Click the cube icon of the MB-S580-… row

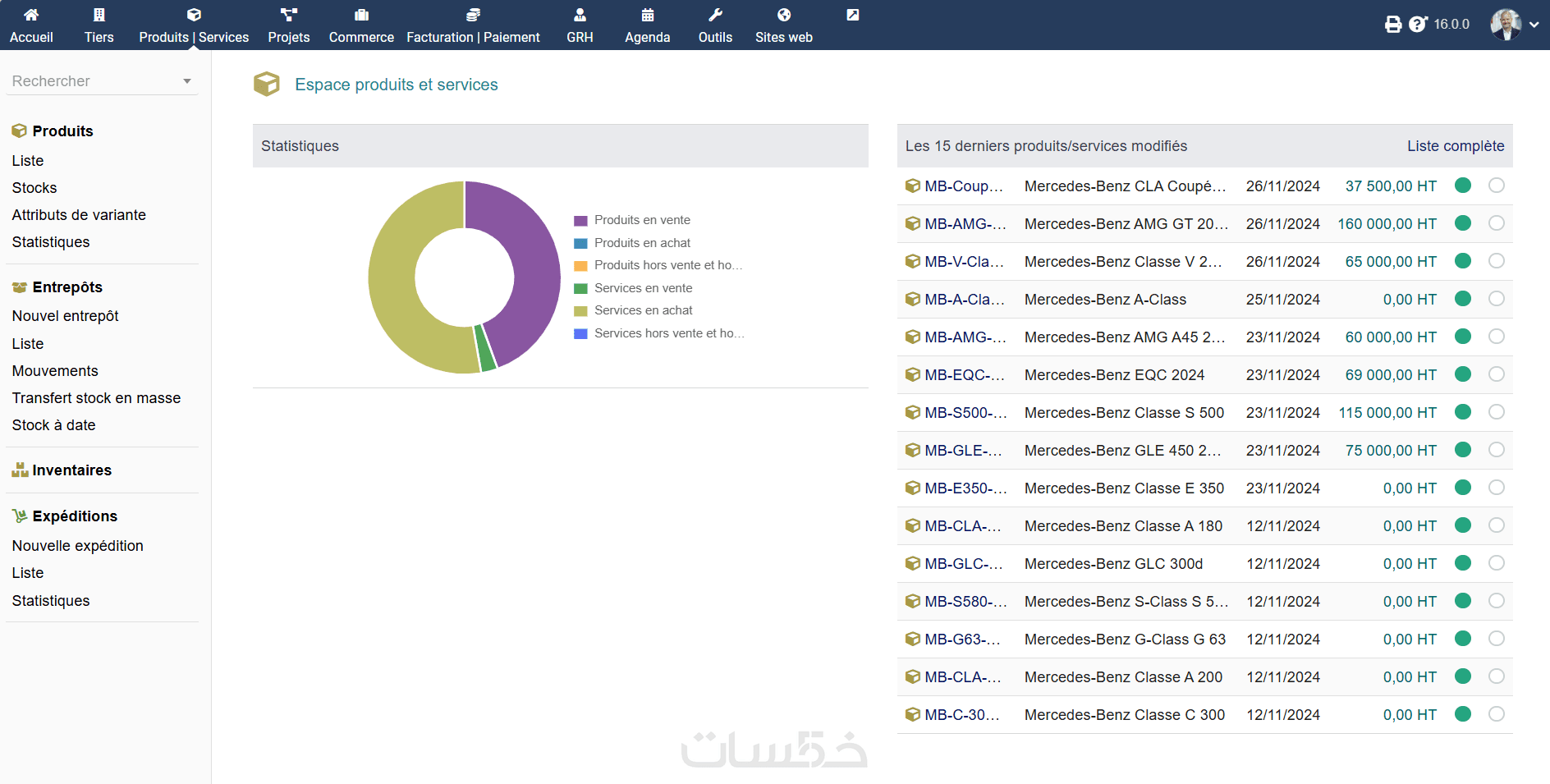coord(912,602)
